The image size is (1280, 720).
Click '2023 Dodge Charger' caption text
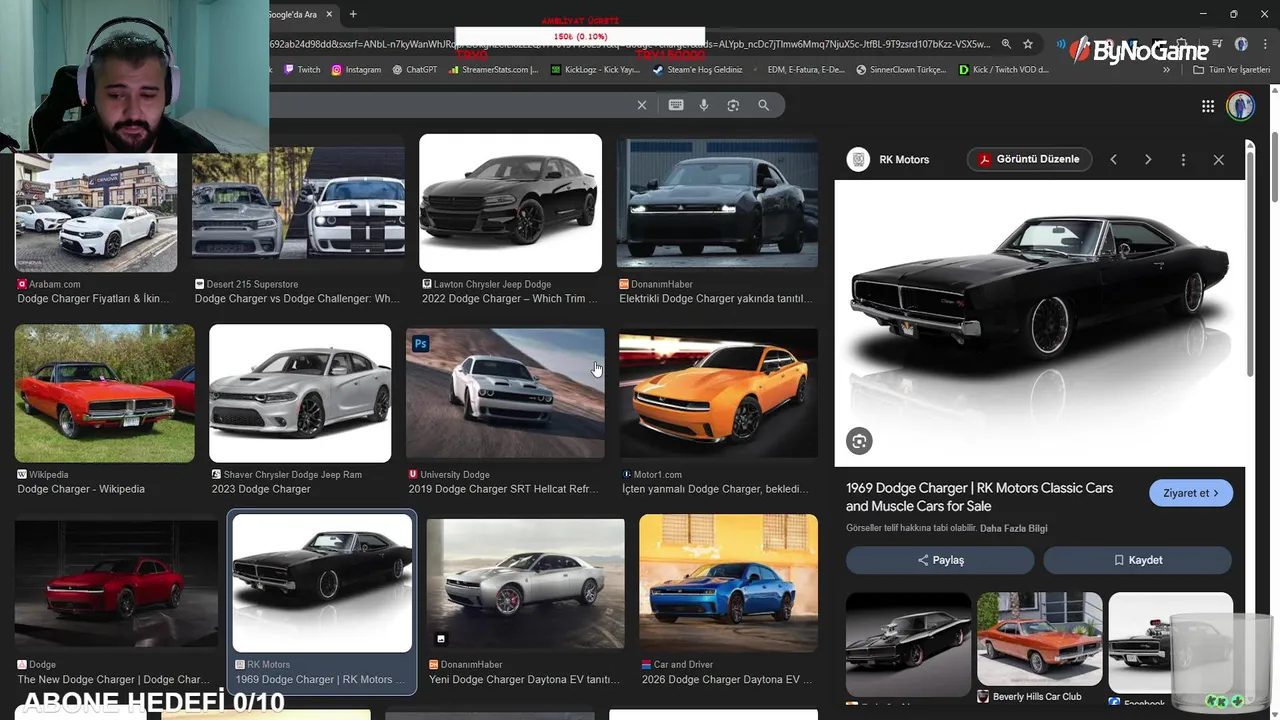(x=261, y=489)
